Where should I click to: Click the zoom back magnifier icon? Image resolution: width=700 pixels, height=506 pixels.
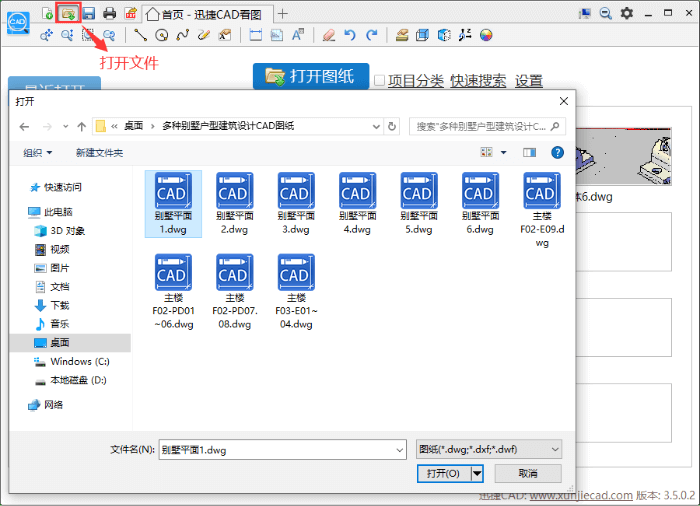coord(109,35)
